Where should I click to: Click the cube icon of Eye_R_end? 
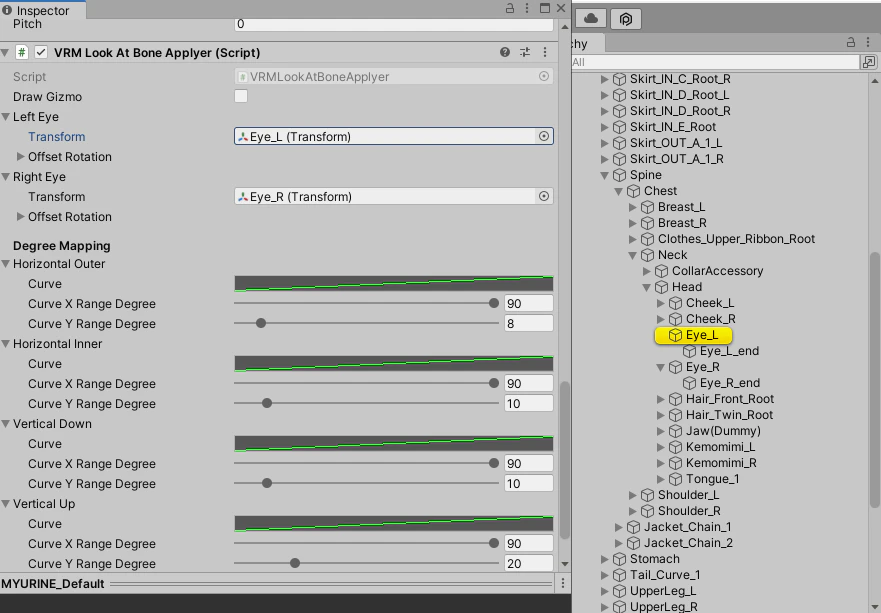click(x=689, y=383)
